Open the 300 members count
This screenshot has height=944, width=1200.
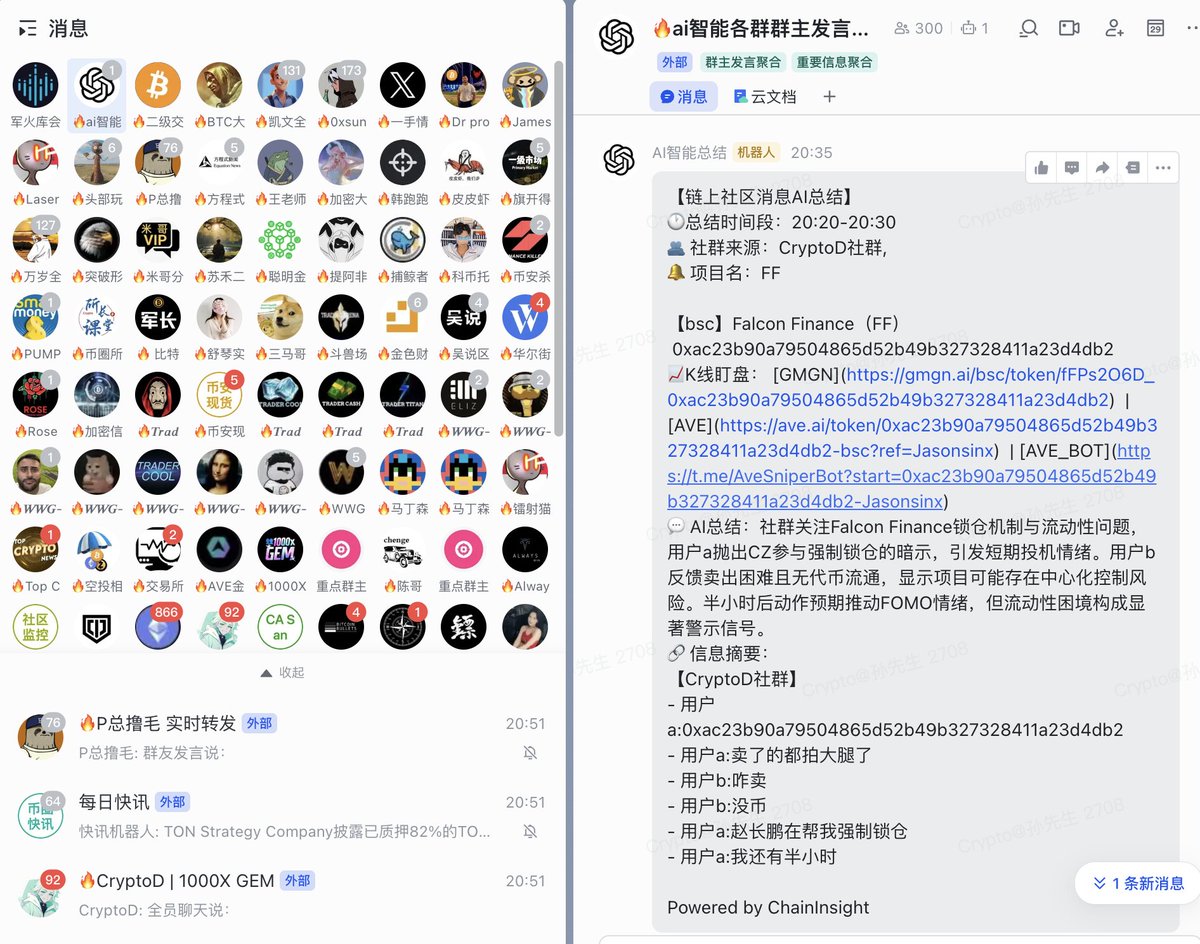919,28
